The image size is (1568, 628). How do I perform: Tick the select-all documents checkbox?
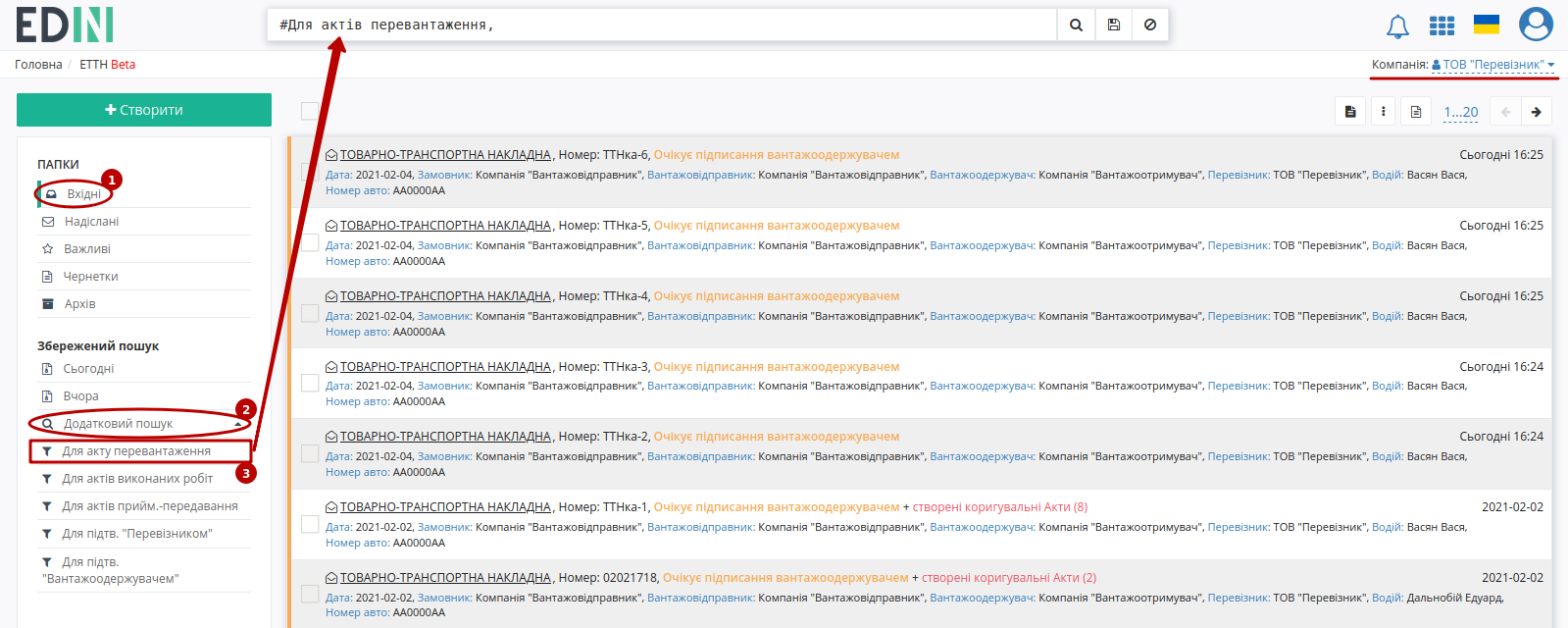(310, 111)
